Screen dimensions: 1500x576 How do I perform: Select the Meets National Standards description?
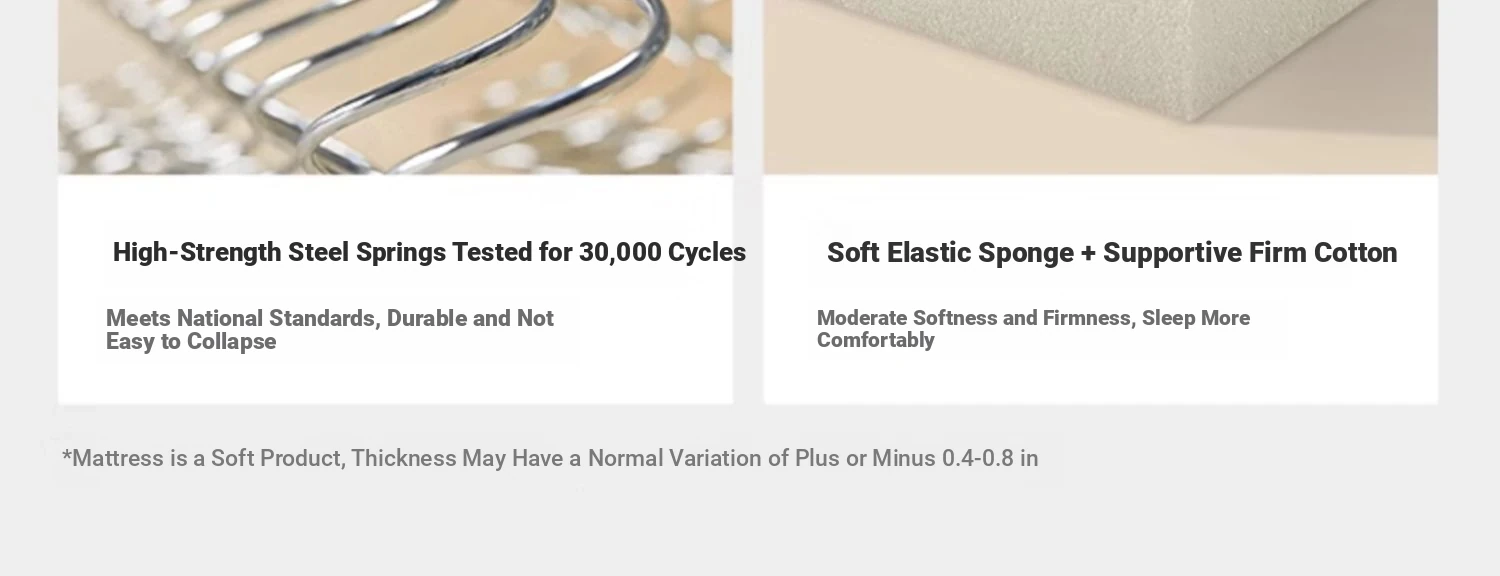pos(329,330)
